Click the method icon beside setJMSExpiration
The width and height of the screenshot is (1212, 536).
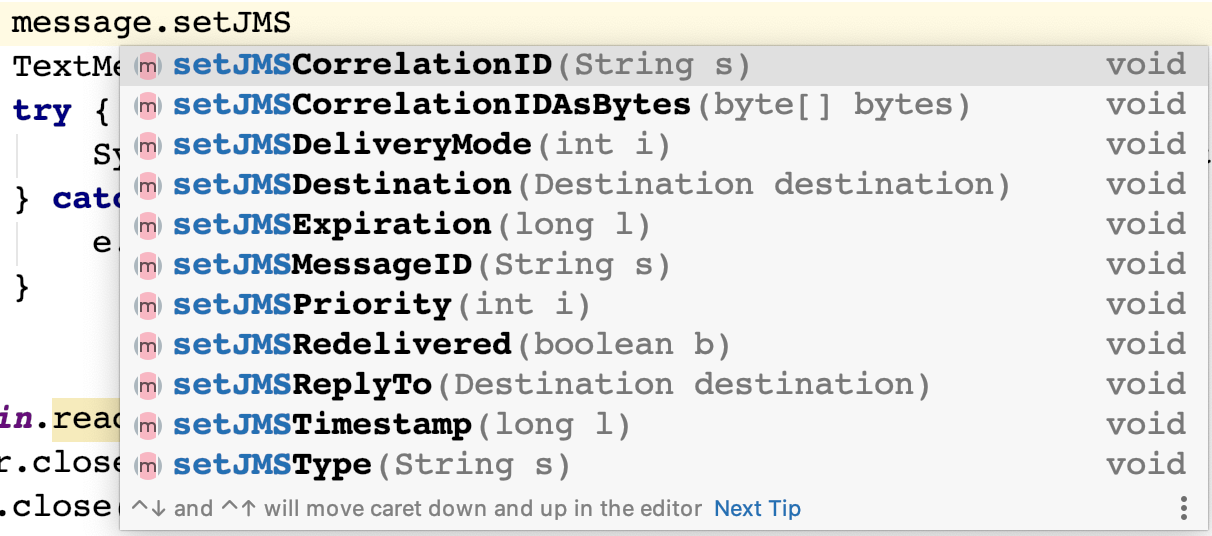[148, 225]
